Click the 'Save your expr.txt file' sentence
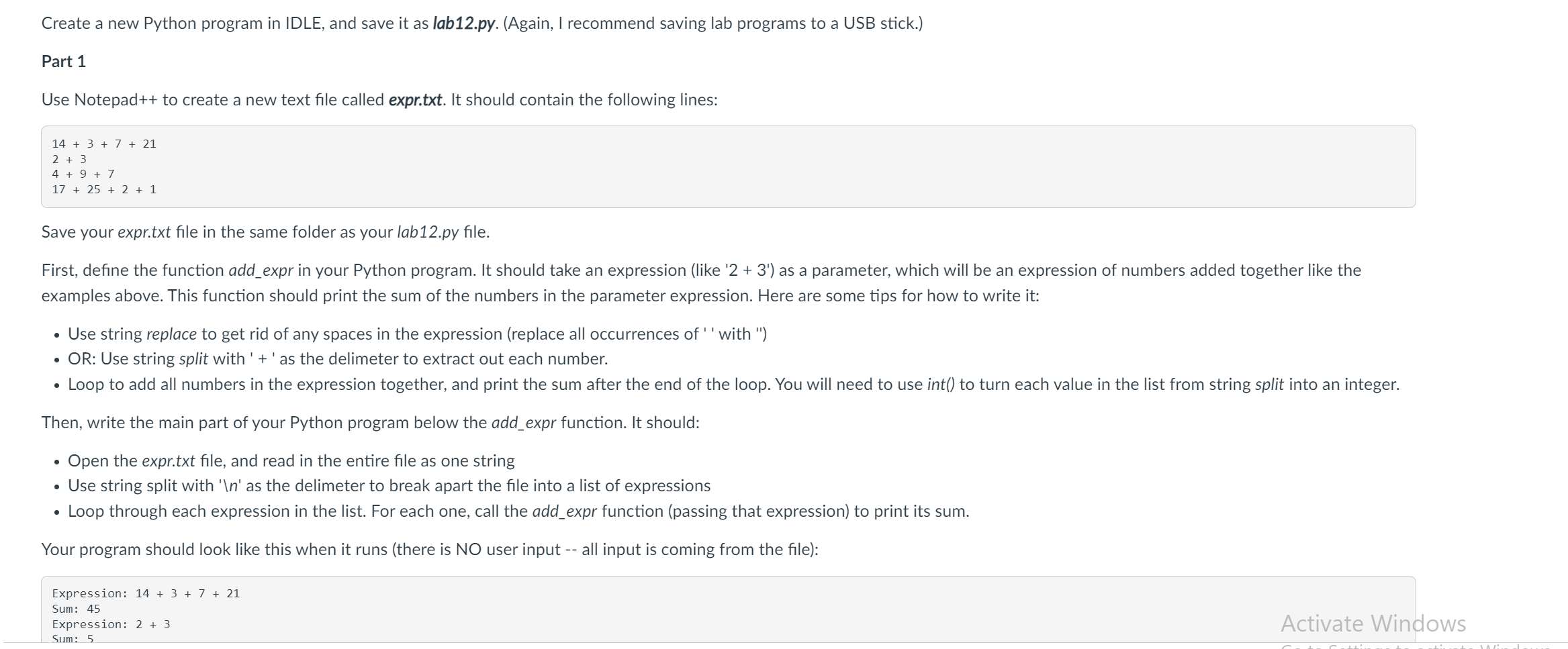The image size is (1568, 649). pos(265,232)
